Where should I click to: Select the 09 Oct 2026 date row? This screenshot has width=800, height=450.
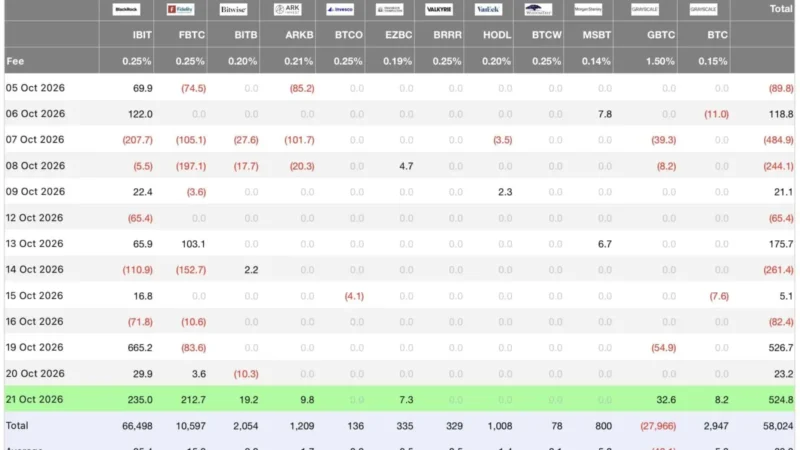pyautogui.click(x=35, y=192)
